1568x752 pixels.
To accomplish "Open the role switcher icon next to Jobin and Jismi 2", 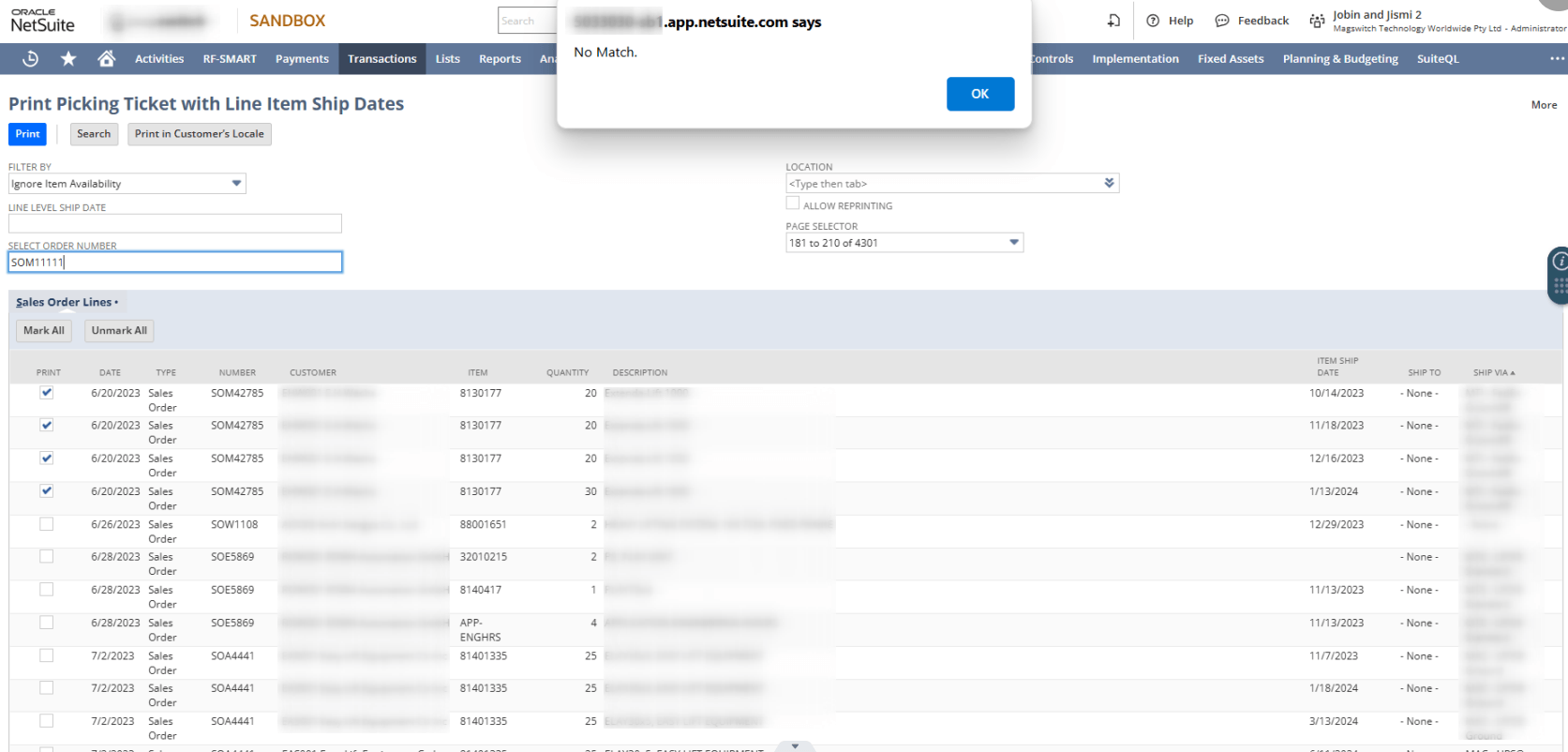I will coord(1318,21).
